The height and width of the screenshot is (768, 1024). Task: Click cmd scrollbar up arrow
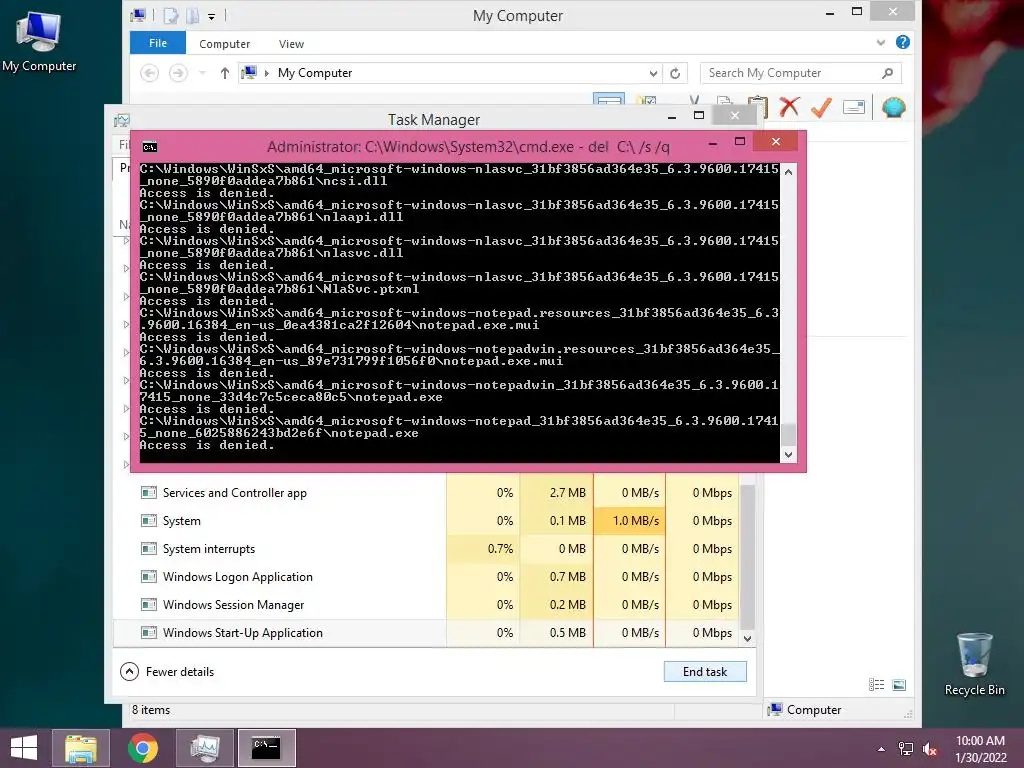tap(788, 172)
